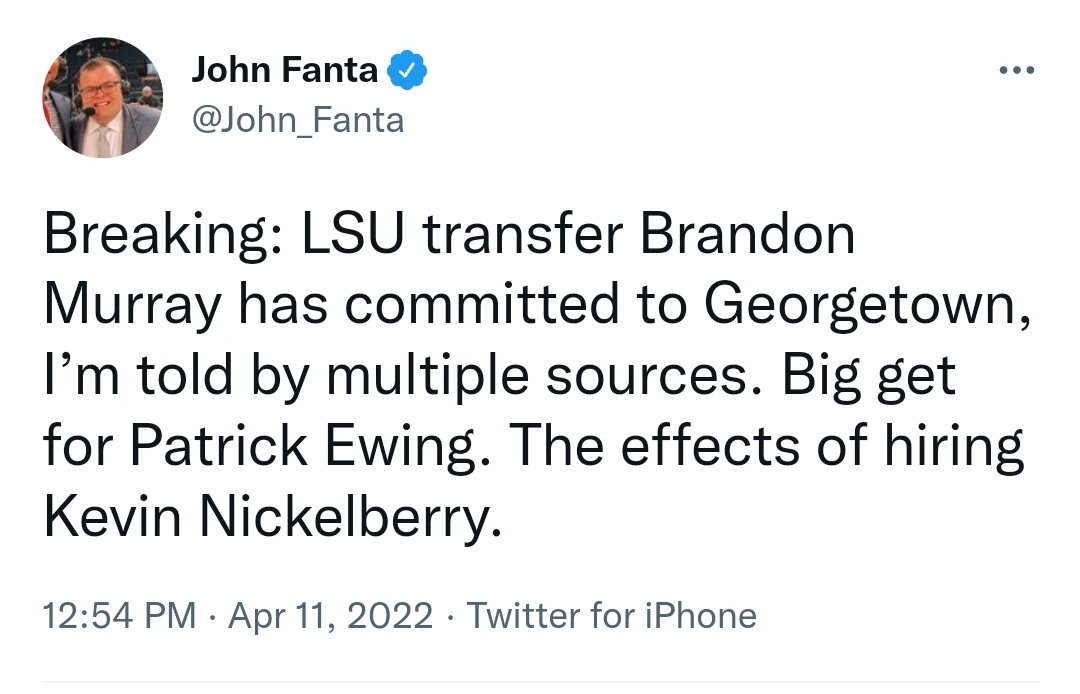Click the word hiring in the tweet
This screenshot has width=1080, height=694.
click(954, 446)
